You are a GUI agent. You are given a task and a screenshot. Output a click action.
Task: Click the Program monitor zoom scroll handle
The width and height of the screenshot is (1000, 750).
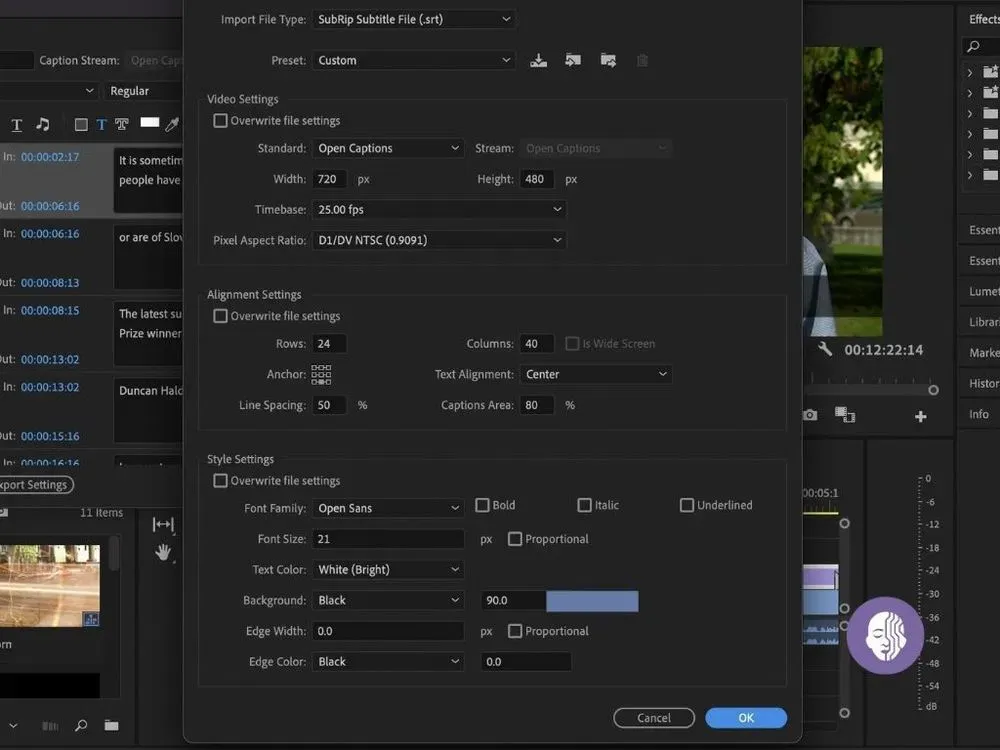pos(933,390)
